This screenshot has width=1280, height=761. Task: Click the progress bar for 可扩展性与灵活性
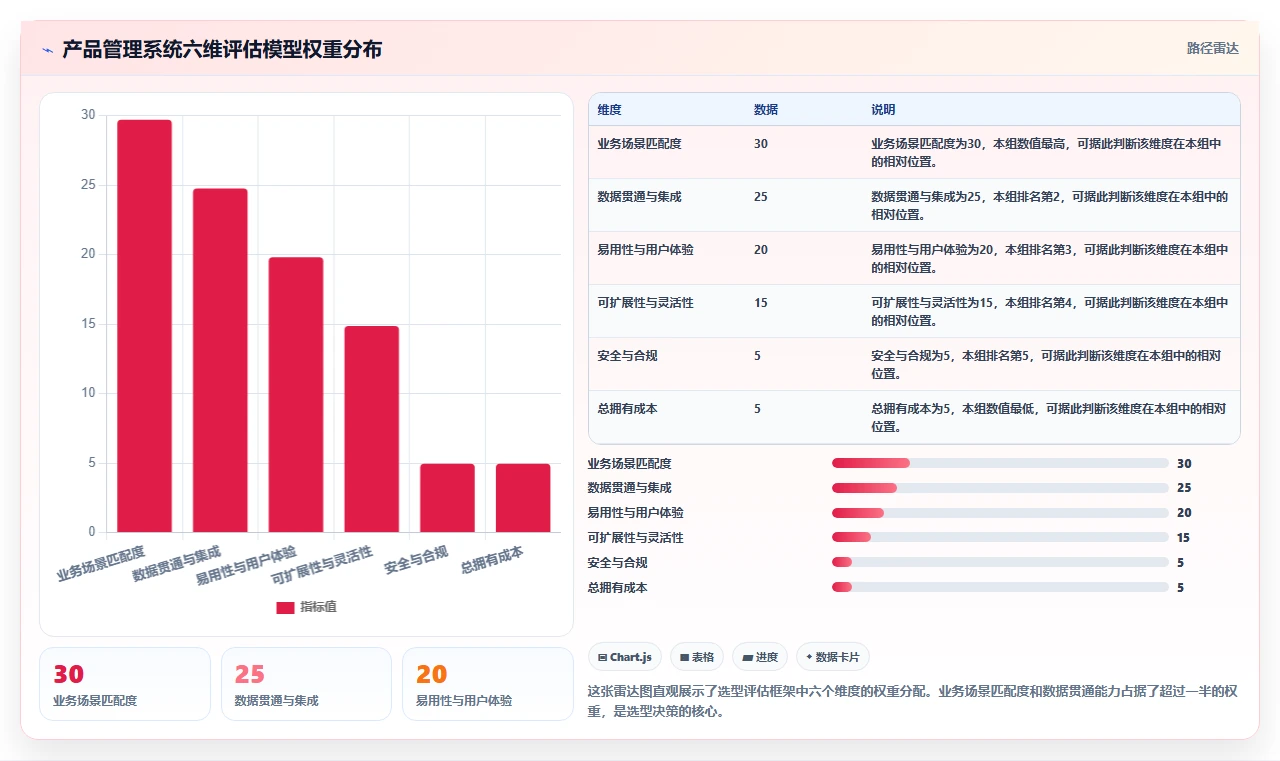click(x=1000, y=538)
